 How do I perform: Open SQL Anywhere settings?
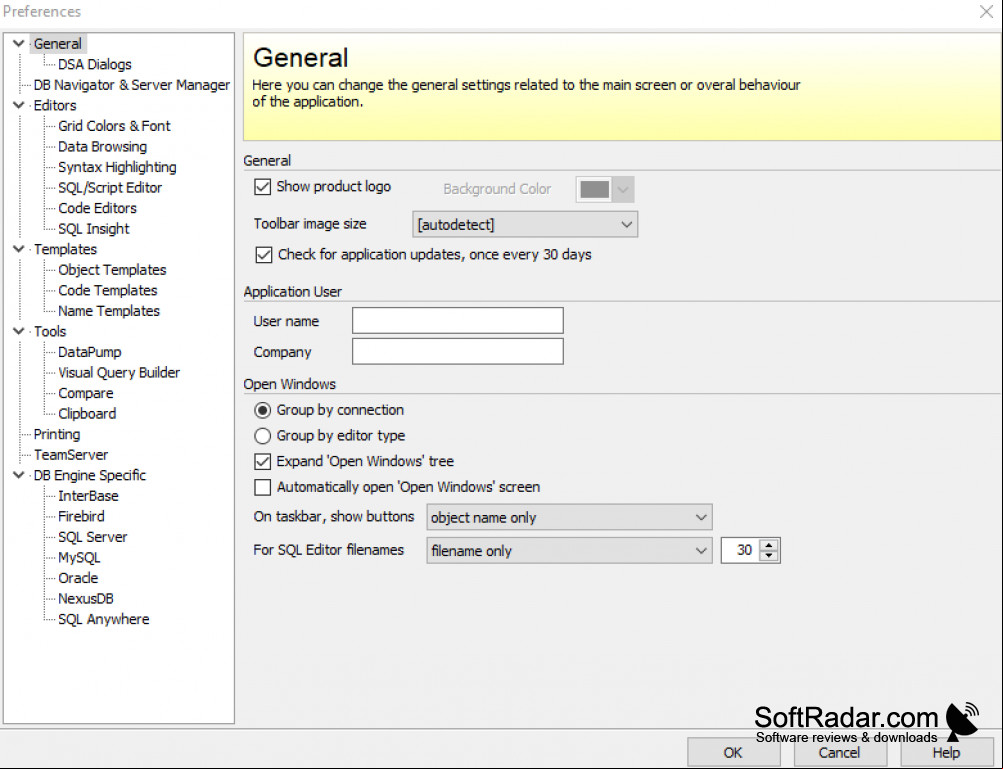click(104, 619)
